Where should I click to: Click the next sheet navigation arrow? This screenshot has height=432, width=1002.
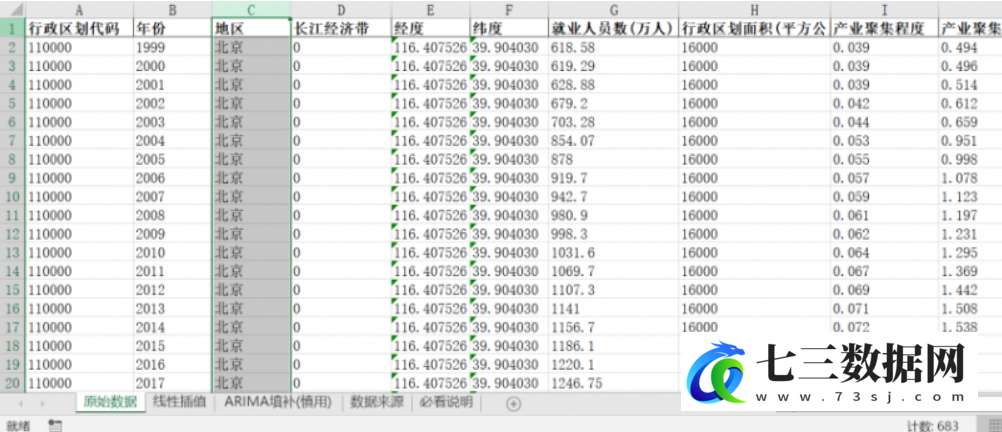[x=43, y=403]
